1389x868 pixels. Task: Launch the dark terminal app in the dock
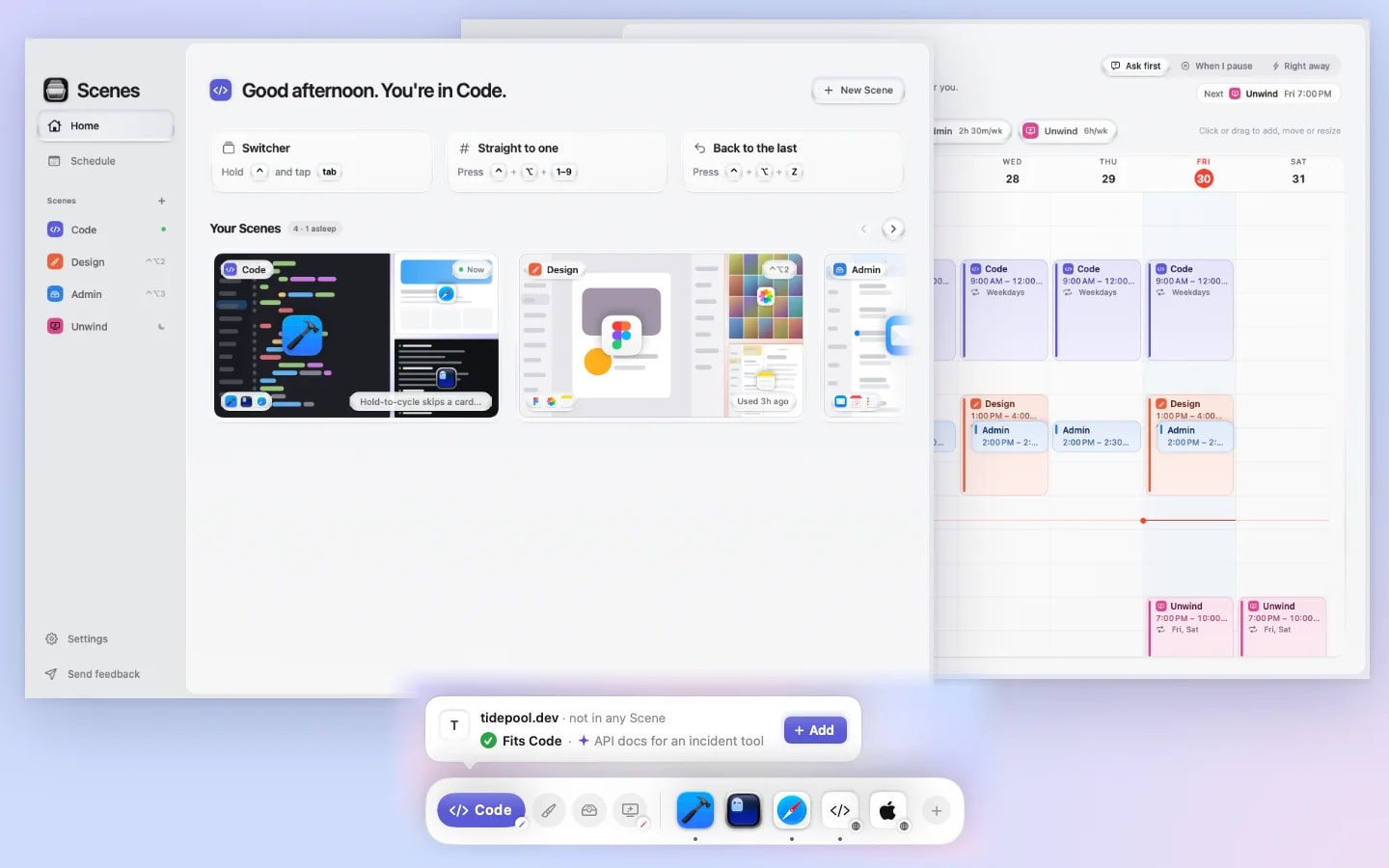tap(744, 810)
